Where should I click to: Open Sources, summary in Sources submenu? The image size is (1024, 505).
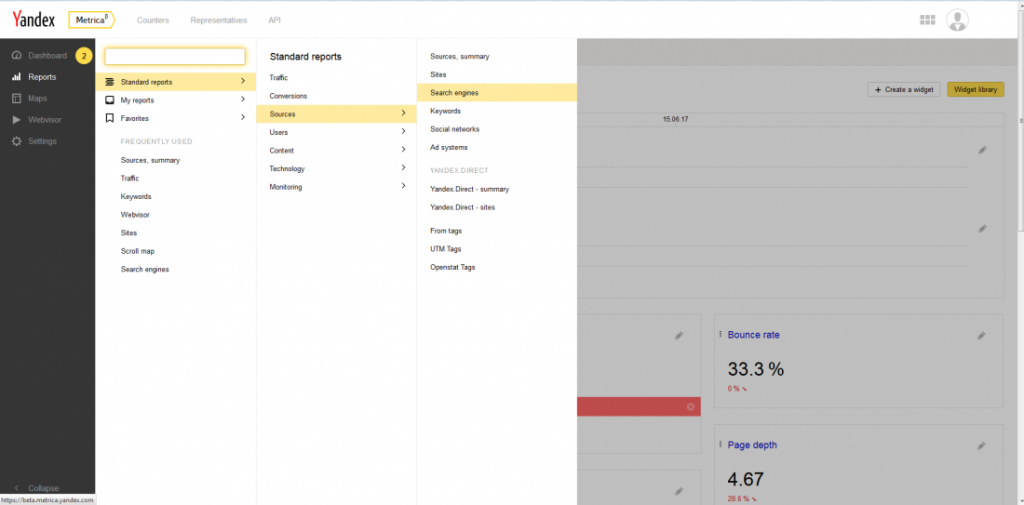pyautogui.click(x=460, y=57)
